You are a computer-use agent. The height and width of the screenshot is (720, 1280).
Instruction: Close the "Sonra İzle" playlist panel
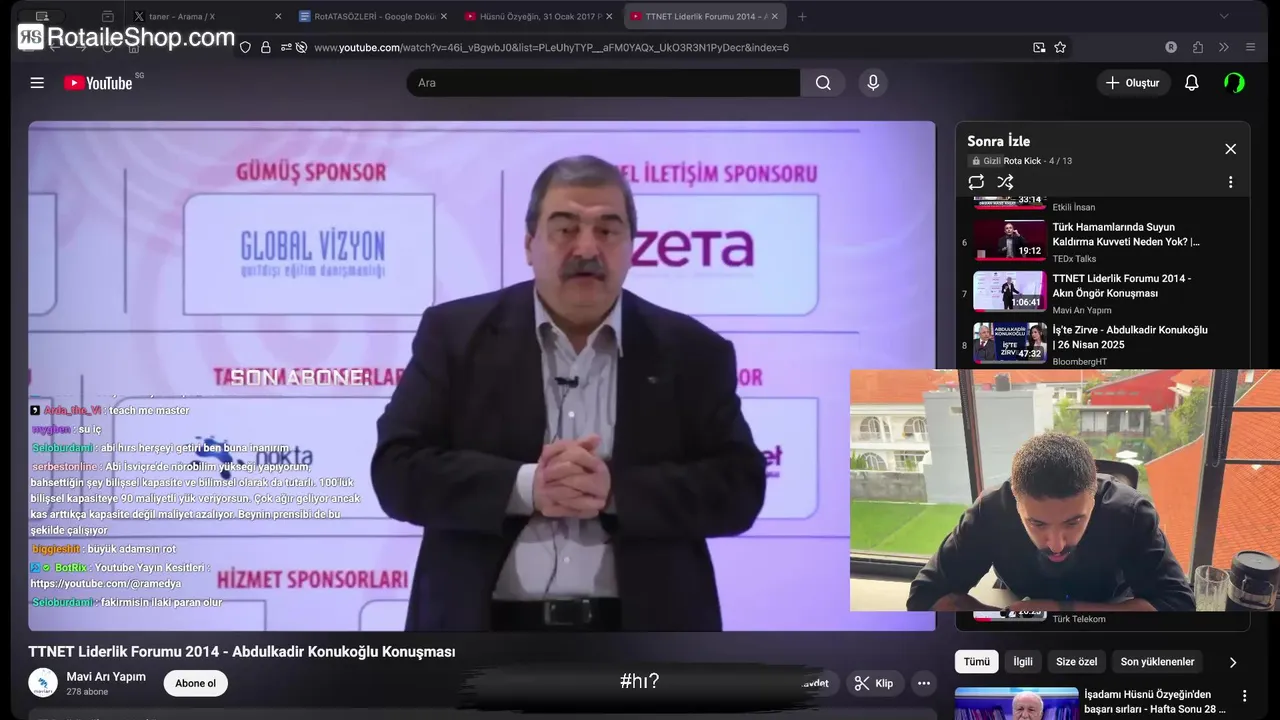click(x=1230, y=149)
